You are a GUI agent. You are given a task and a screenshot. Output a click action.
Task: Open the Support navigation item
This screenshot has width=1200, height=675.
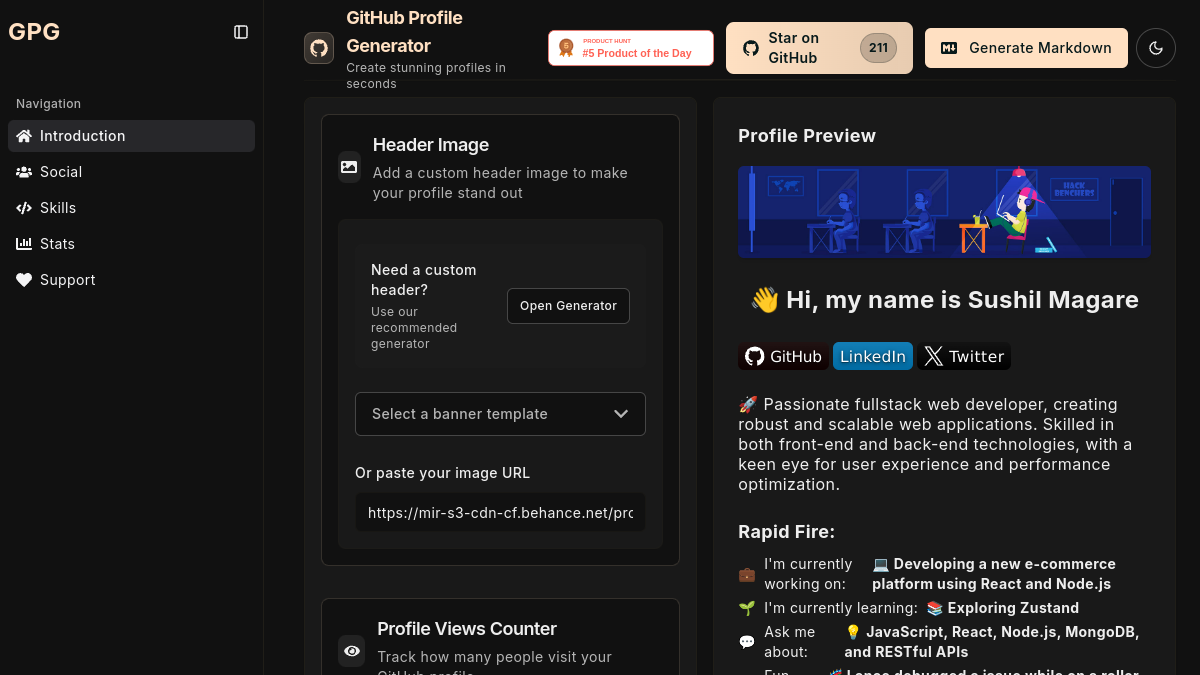tap(131, 280)
